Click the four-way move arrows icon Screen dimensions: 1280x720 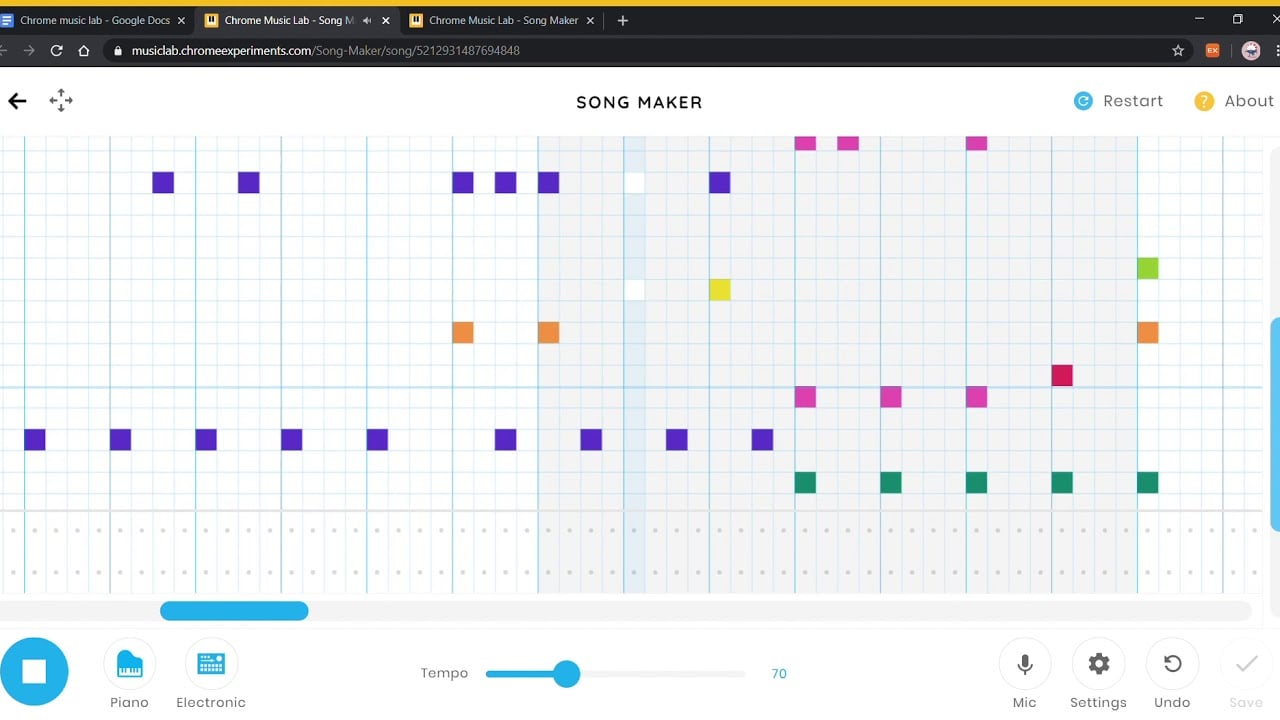coord(61,100)
